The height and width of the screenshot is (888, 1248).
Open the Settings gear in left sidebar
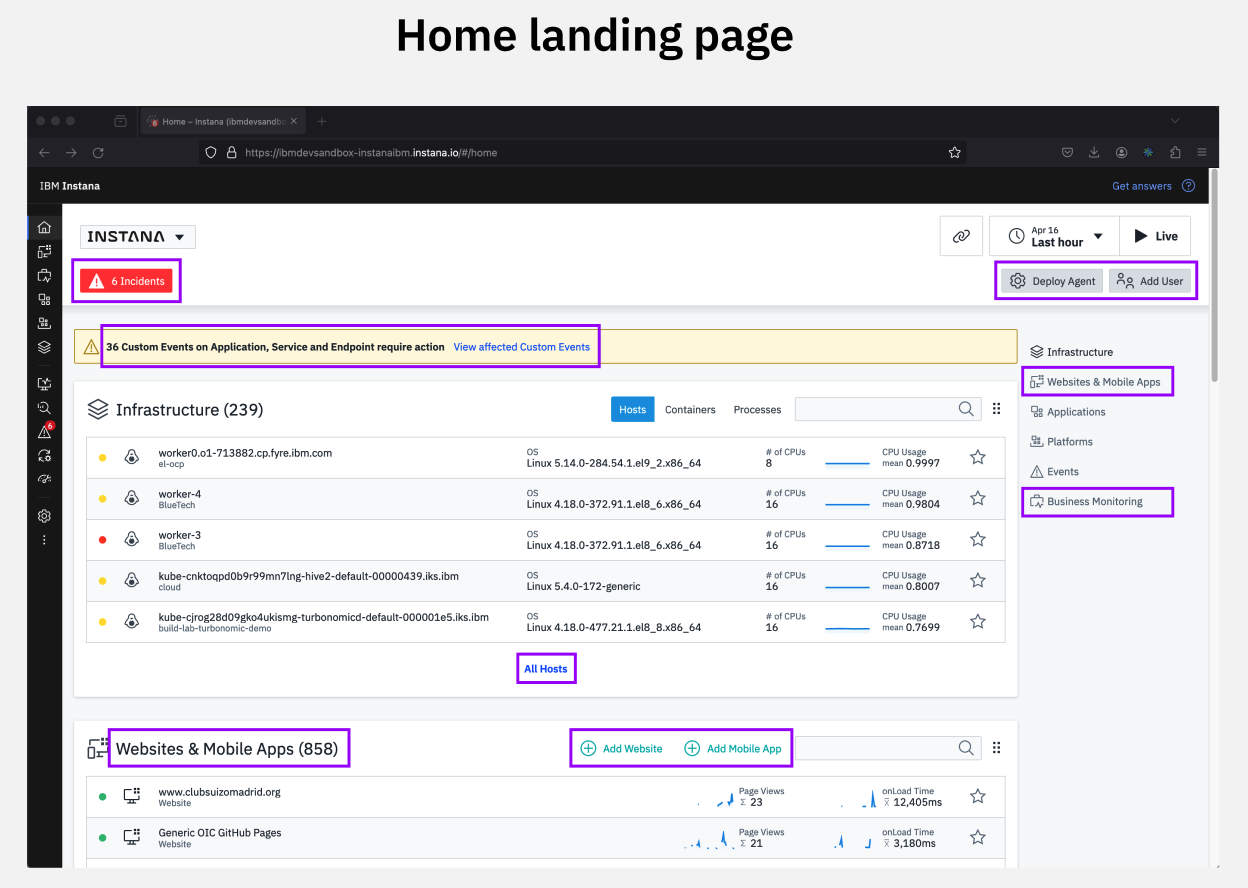click(44, 516)
